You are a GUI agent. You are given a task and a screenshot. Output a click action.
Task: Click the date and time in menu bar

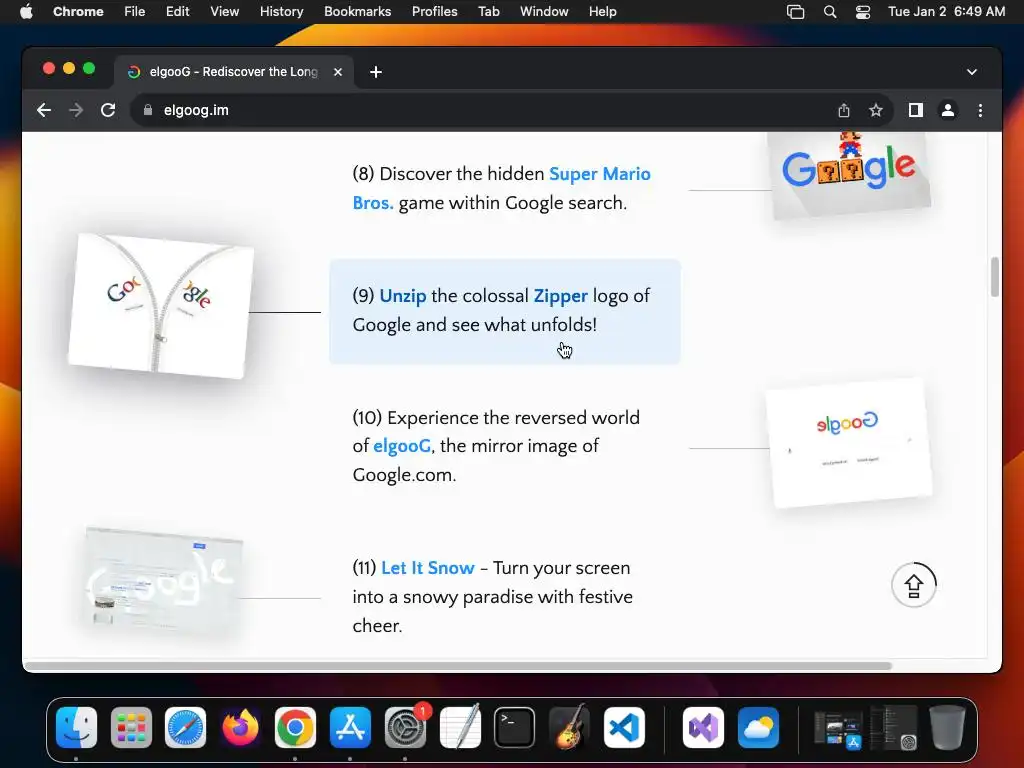[x=946, y=12]
